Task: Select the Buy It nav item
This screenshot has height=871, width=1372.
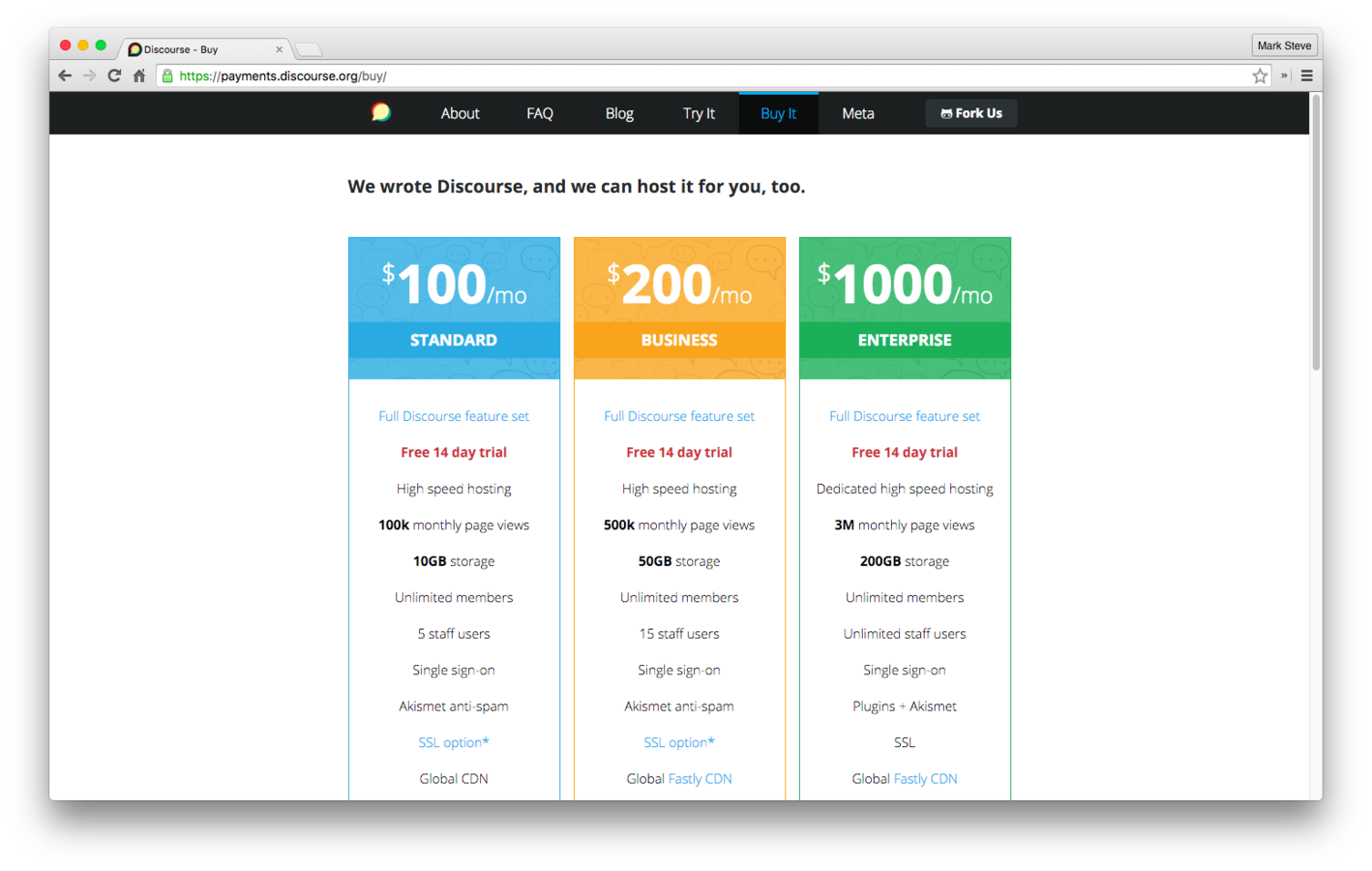Action: pos(779,113)
